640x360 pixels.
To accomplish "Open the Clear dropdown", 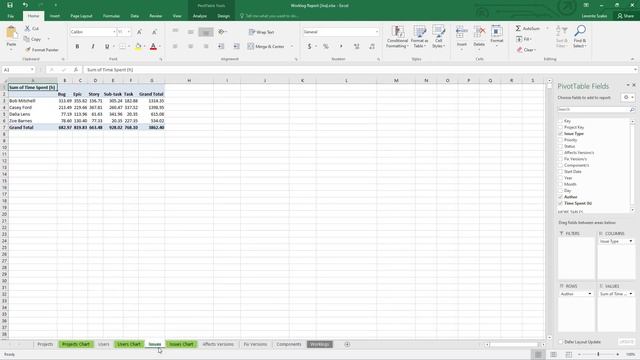I will point(527,50).
